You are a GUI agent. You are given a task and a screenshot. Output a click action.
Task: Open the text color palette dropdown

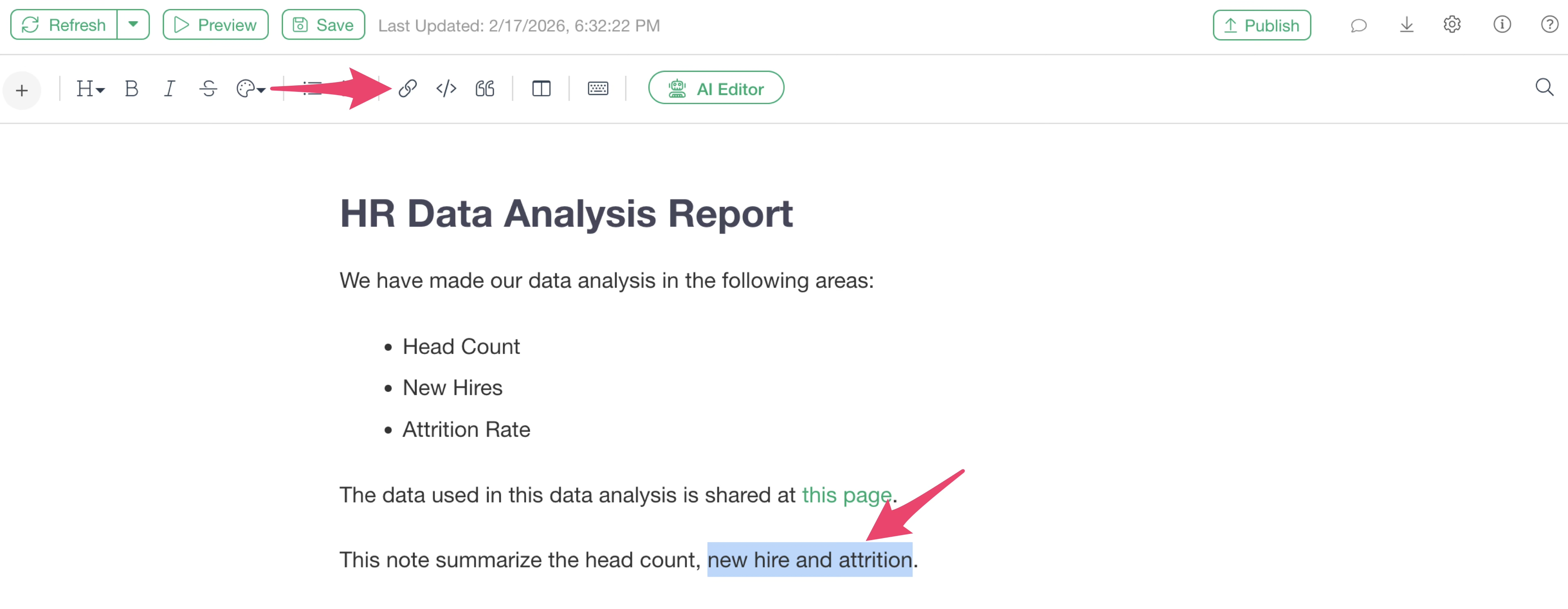(x=250, y=89)
